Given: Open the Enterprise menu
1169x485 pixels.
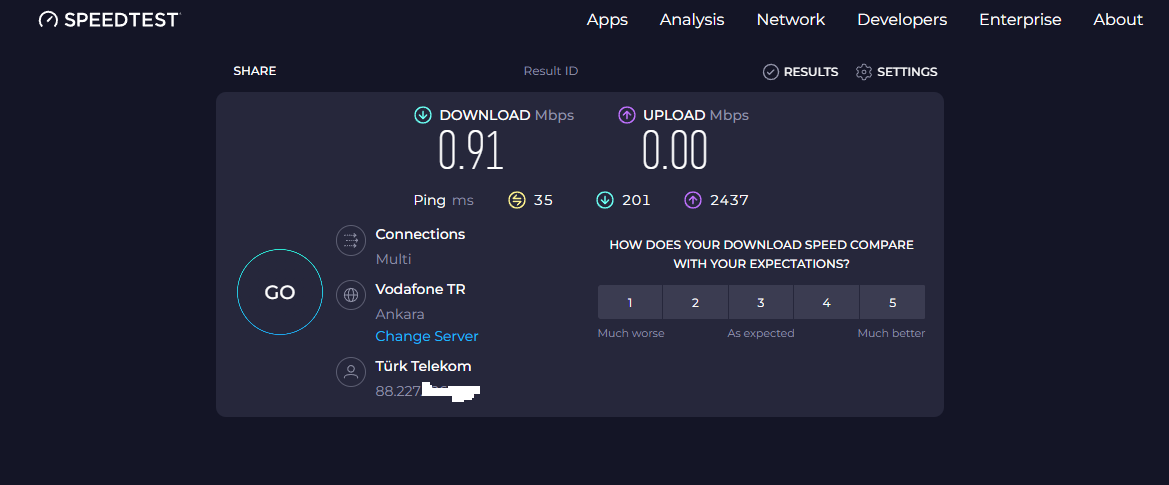Looking at the screenshot, I should (x=1020, y=19).
